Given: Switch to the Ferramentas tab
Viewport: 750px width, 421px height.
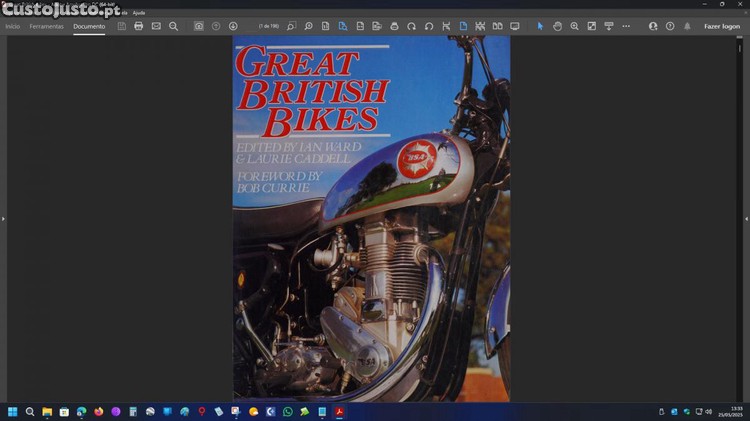Looking at the screenshot, I should (46, 26).
